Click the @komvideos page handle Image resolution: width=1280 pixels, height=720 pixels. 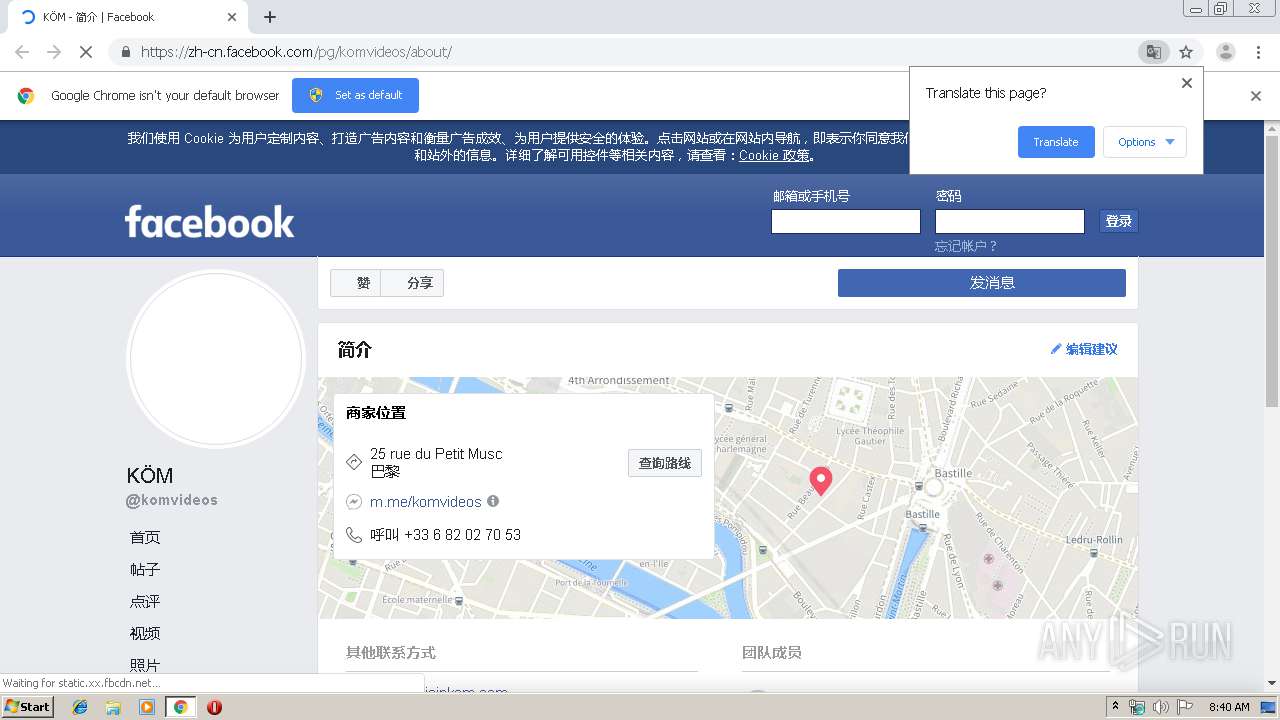(172, 500)
